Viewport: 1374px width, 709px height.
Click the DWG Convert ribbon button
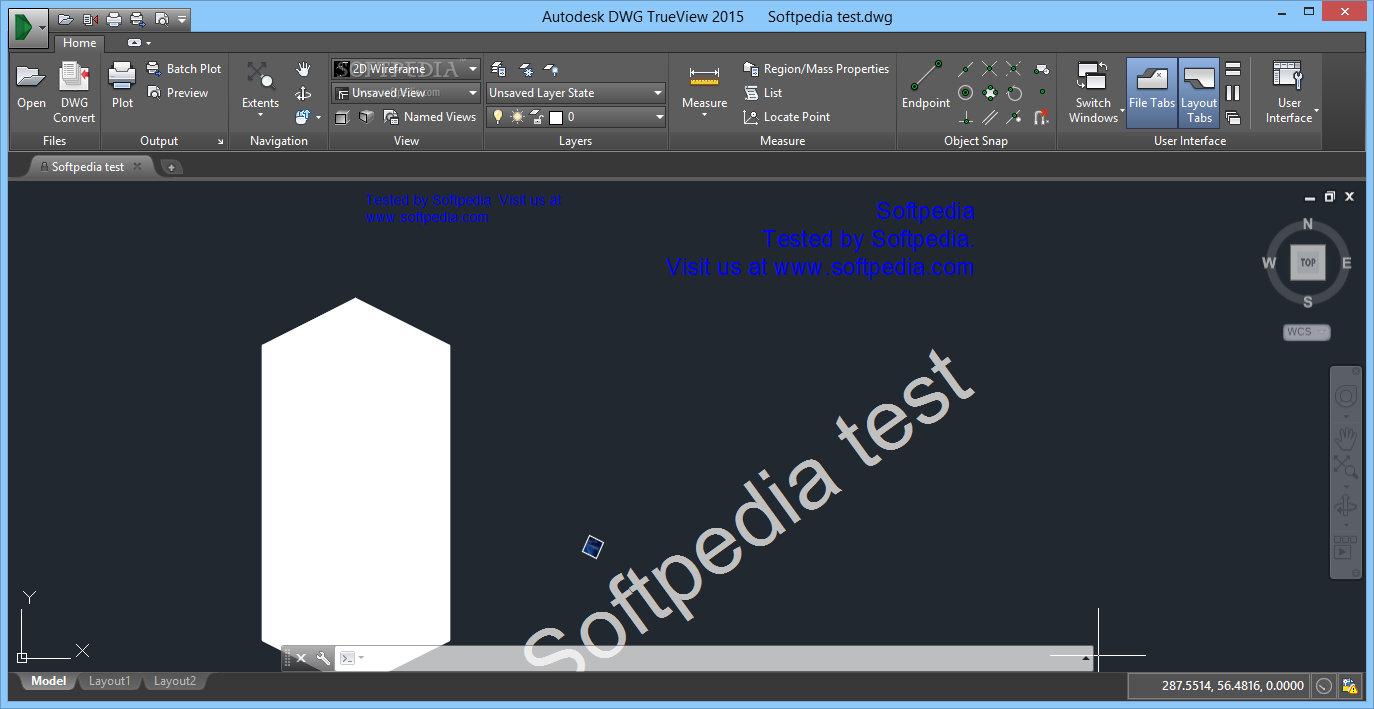coord(74,92)
